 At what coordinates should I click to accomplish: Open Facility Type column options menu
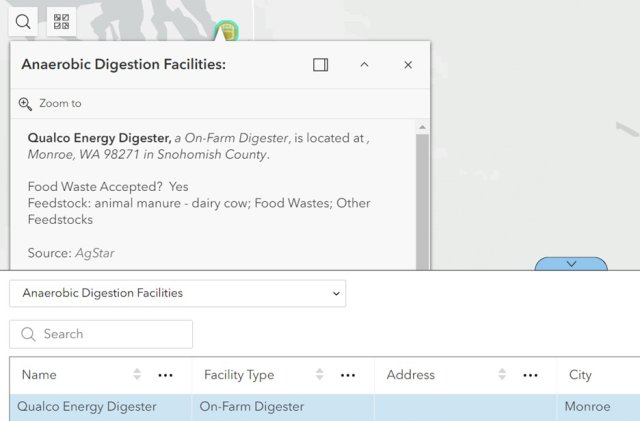[348, 375]
